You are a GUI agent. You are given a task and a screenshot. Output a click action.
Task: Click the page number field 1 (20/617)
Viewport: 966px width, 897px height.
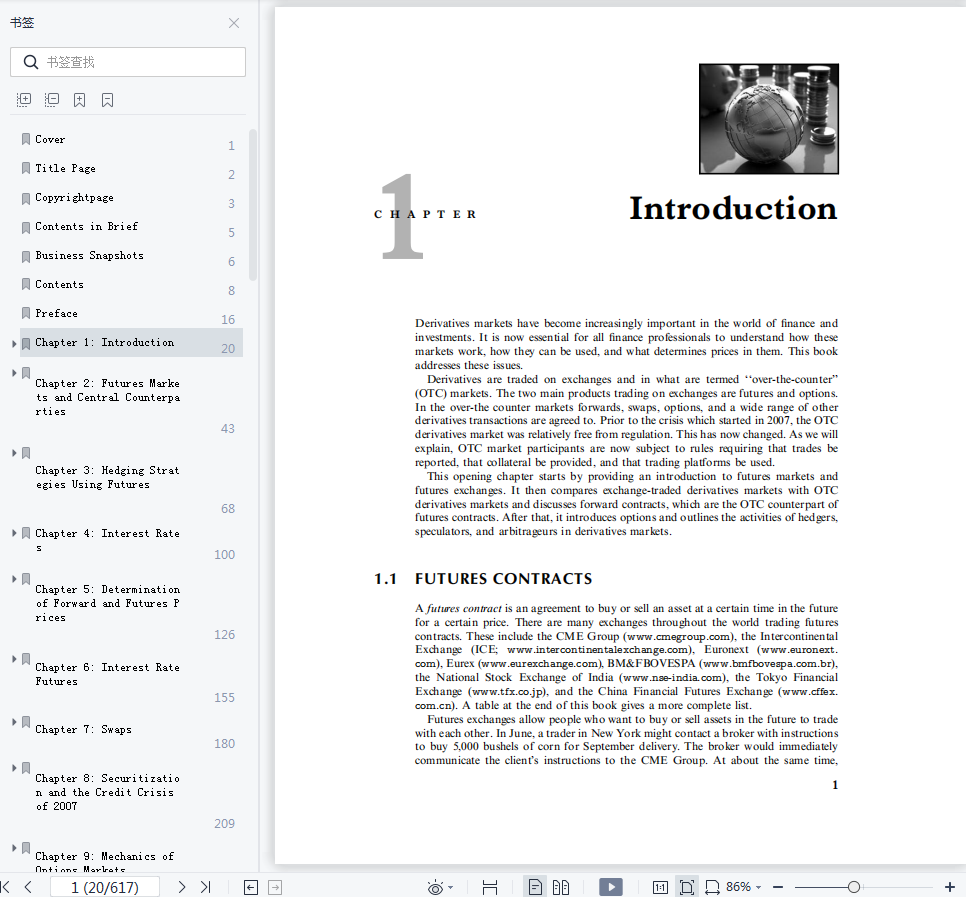click(x=105, y=887)
